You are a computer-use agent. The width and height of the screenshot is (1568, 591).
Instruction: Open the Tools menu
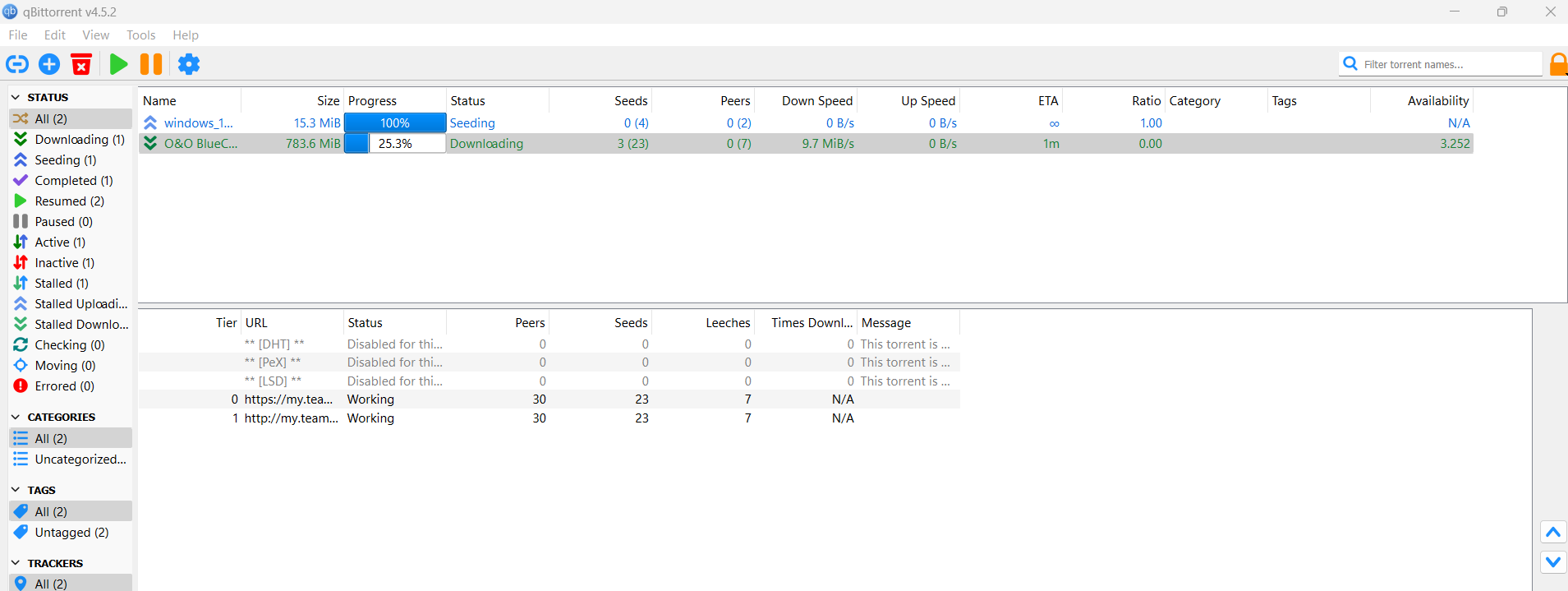[x=140, y=35]
